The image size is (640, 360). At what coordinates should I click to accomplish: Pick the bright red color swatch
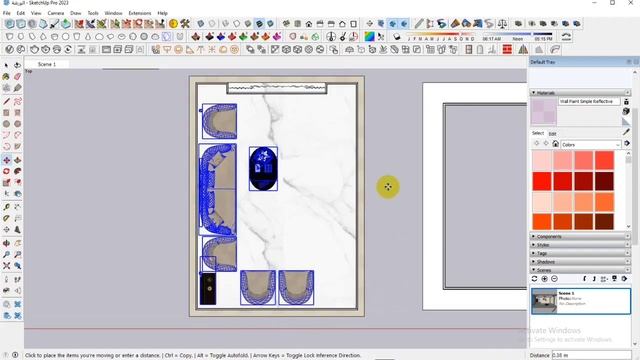point(542,181)
